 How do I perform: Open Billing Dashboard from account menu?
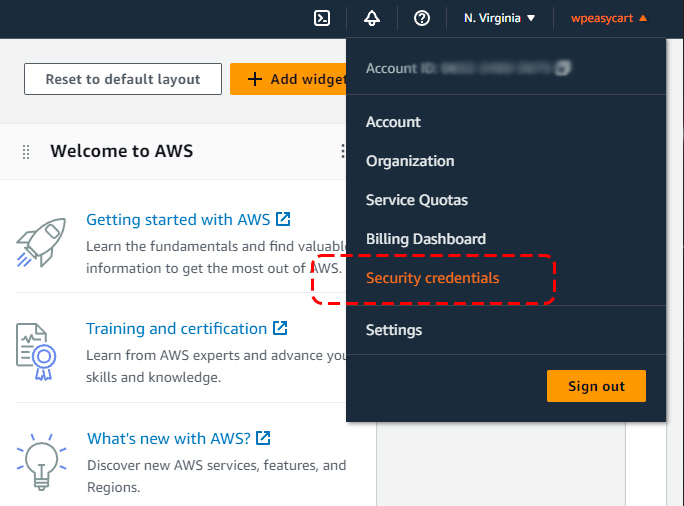[425, 239]
